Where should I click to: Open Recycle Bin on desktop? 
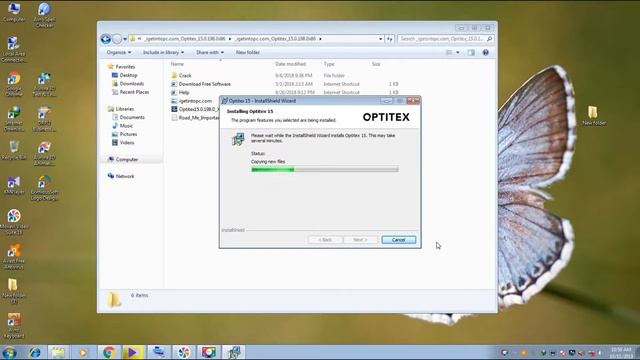[x=14, y=150]
